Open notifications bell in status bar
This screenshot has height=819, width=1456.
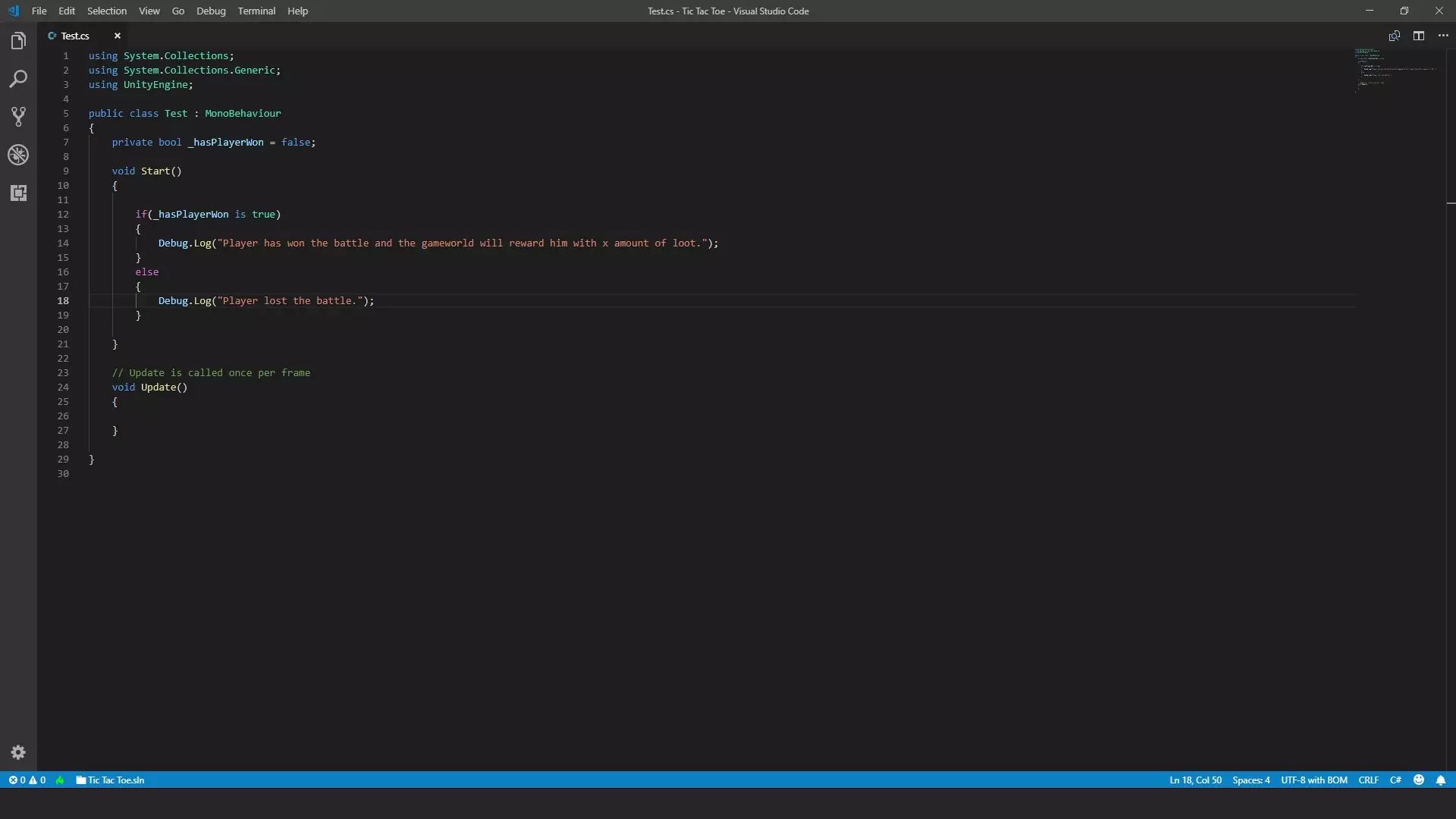click(1441, 780)
